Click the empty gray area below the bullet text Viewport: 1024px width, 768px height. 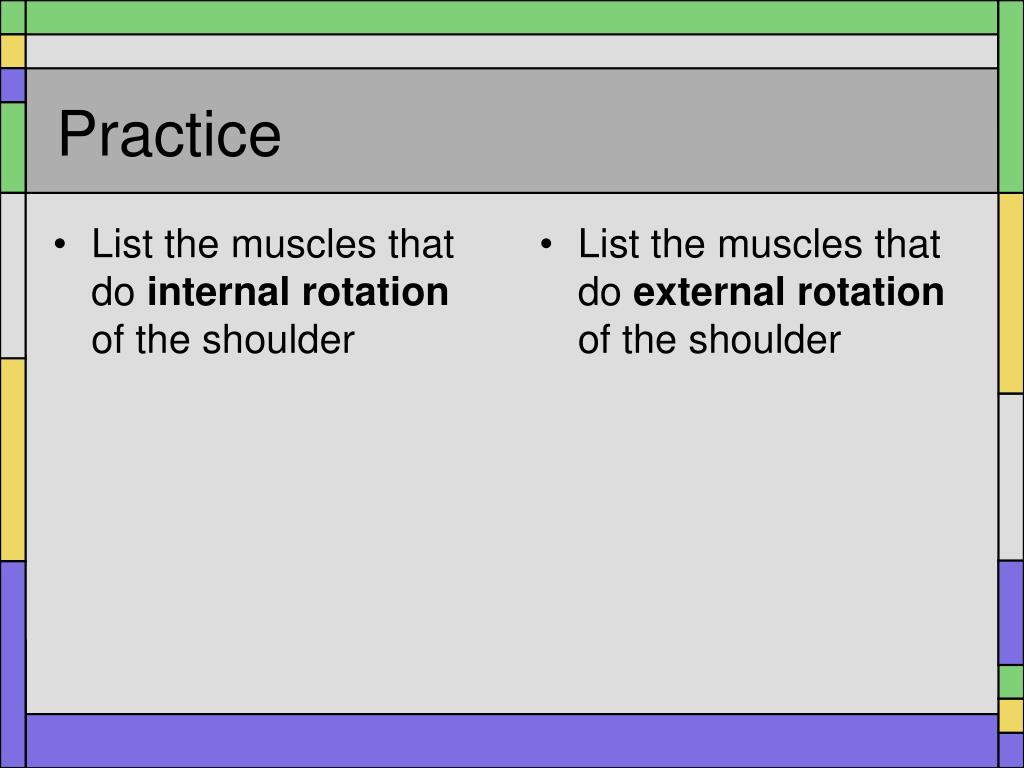[x=511, y=536]
